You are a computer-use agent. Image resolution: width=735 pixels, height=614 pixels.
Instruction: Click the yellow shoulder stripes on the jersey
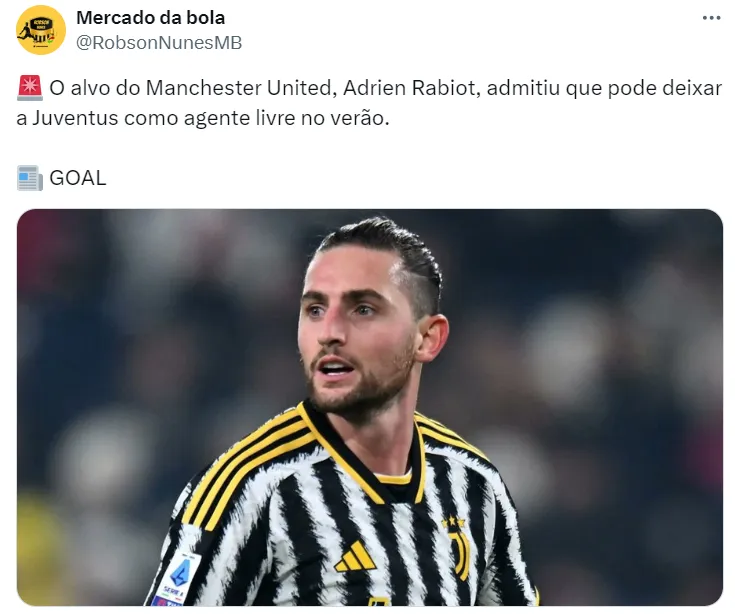coord(248,469)
